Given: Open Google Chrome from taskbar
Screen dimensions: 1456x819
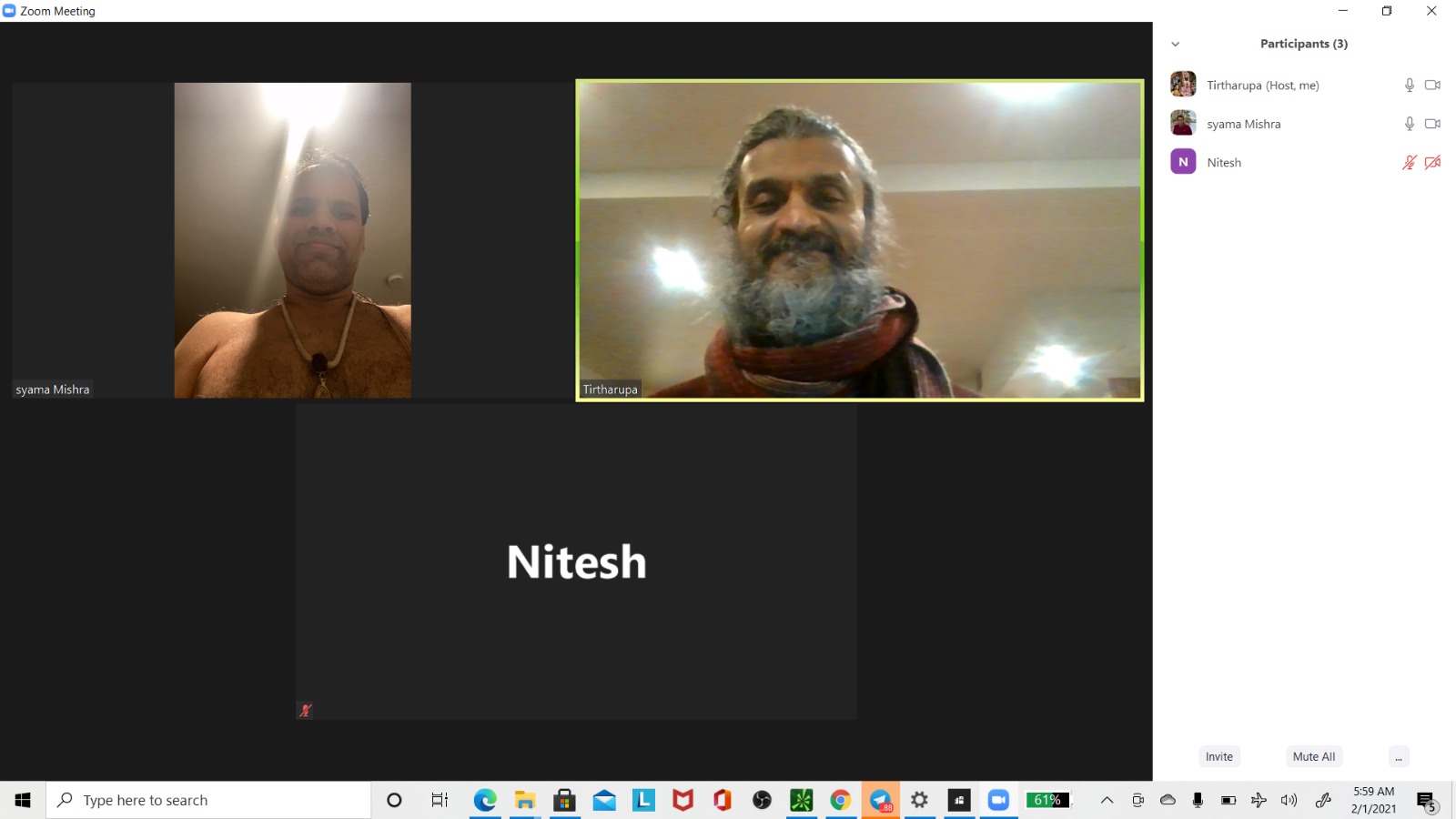Looking at the screenshot, I should pyautogui.click(x=841, y=800).
